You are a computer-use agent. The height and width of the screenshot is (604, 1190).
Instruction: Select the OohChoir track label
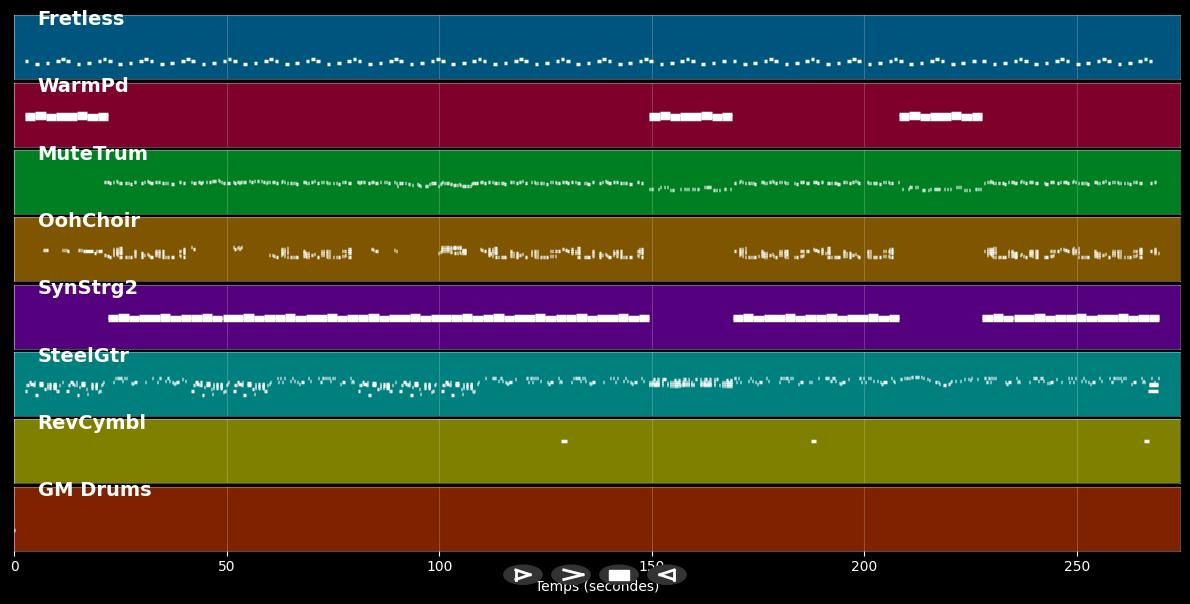coord(89,221)
